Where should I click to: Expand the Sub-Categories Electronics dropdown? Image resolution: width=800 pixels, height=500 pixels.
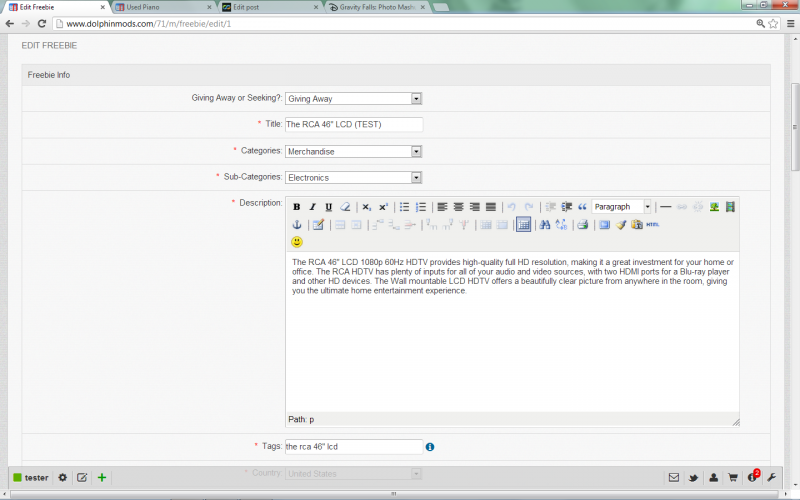pos(354,178)
